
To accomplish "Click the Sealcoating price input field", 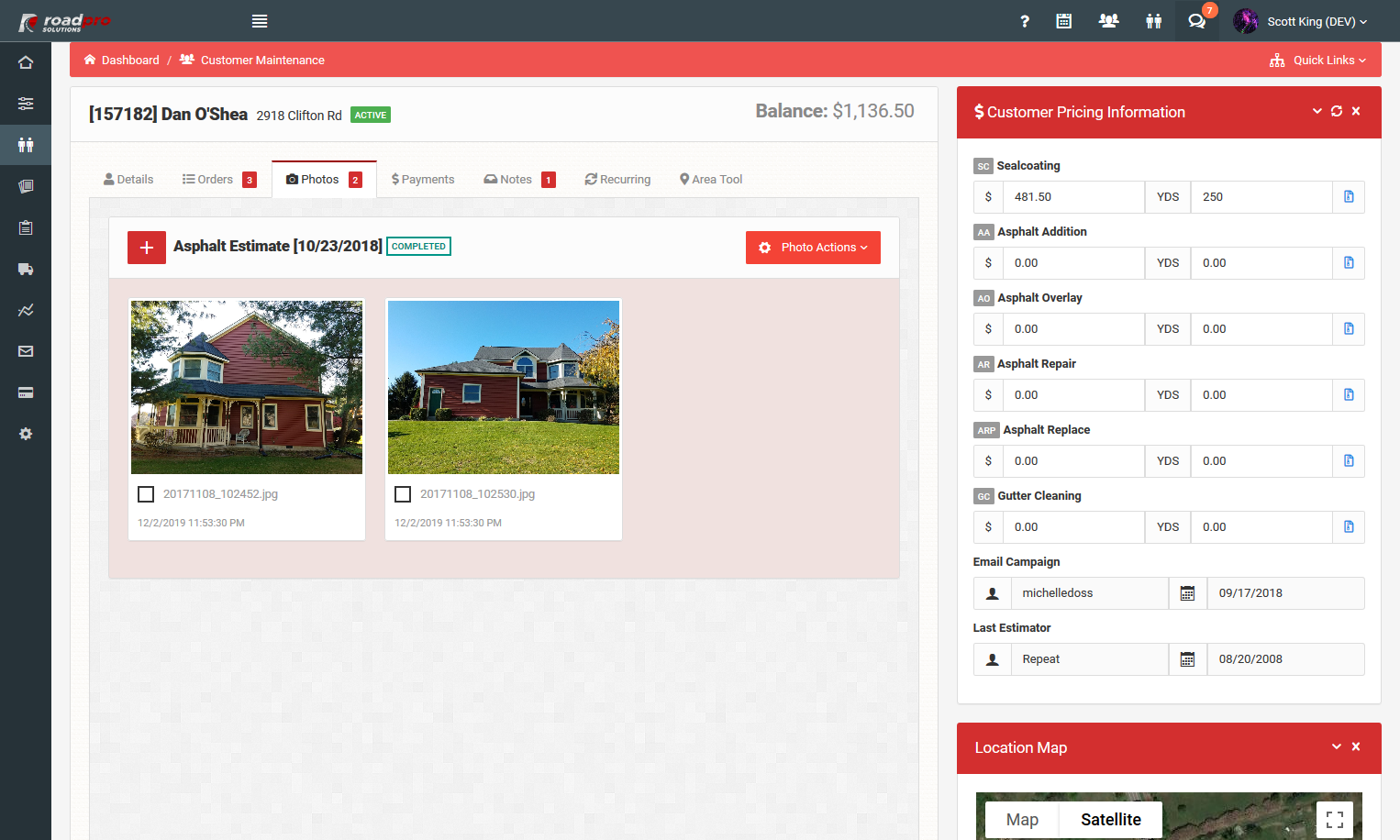I will [x=1073, y=197].
